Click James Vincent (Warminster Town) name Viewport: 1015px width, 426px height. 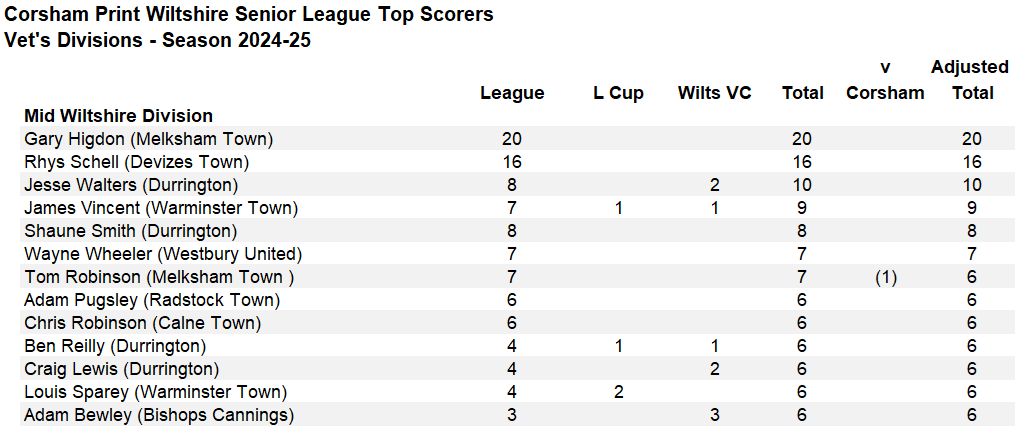[x=161, y=208]
